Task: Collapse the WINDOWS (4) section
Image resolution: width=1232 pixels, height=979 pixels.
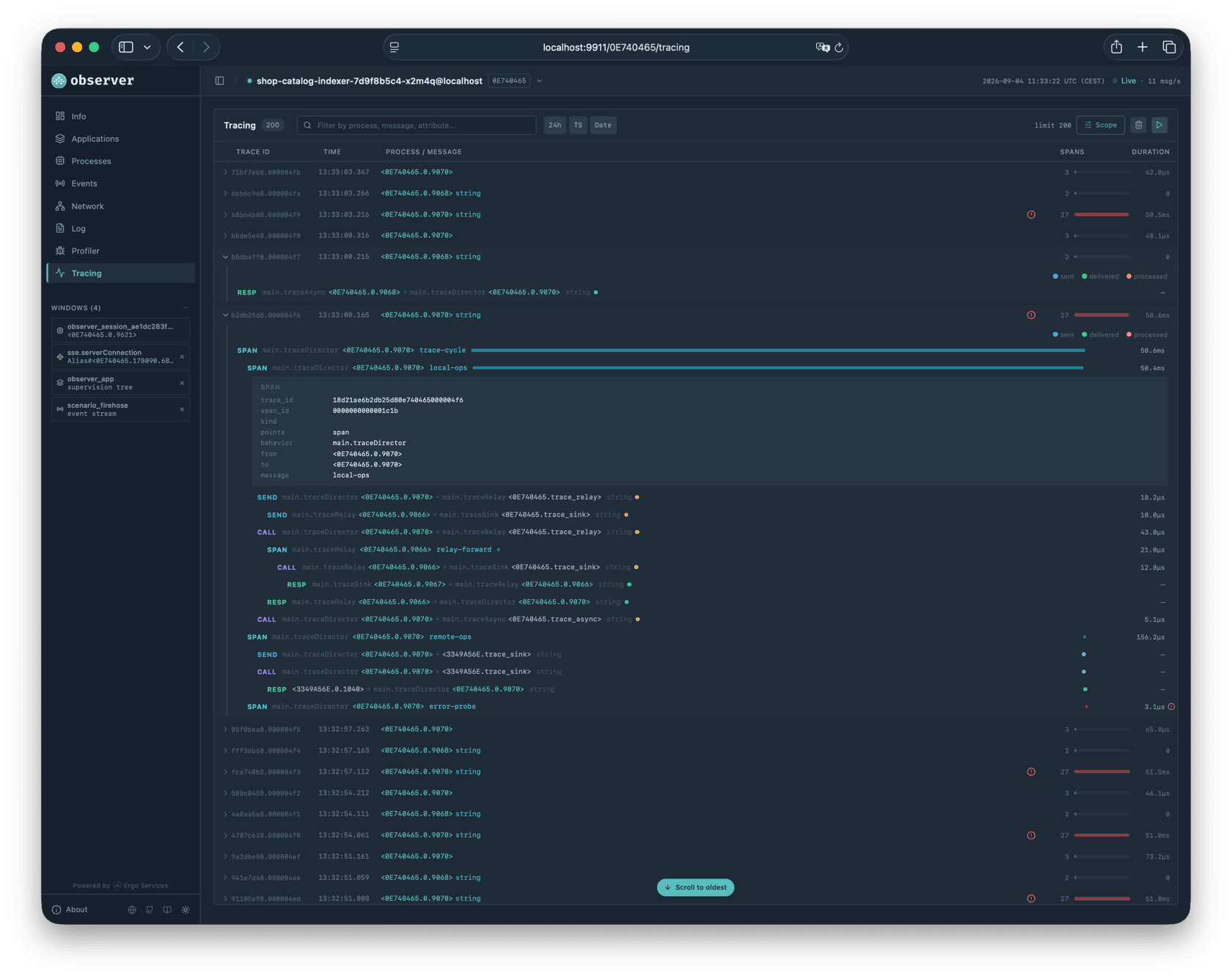Action: [186, 308]
